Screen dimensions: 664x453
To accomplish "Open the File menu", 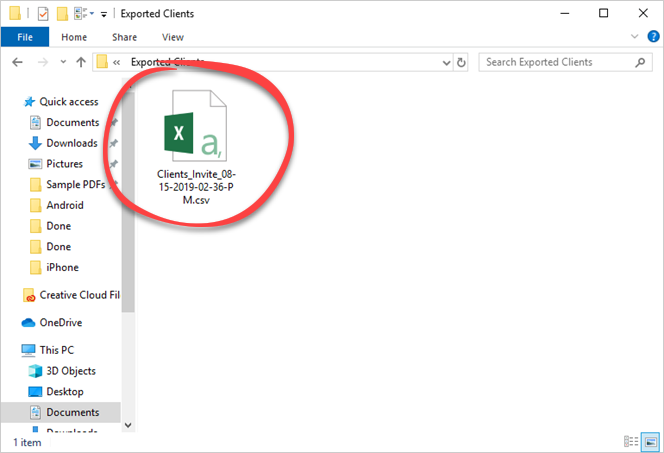I will coord(25,37).
